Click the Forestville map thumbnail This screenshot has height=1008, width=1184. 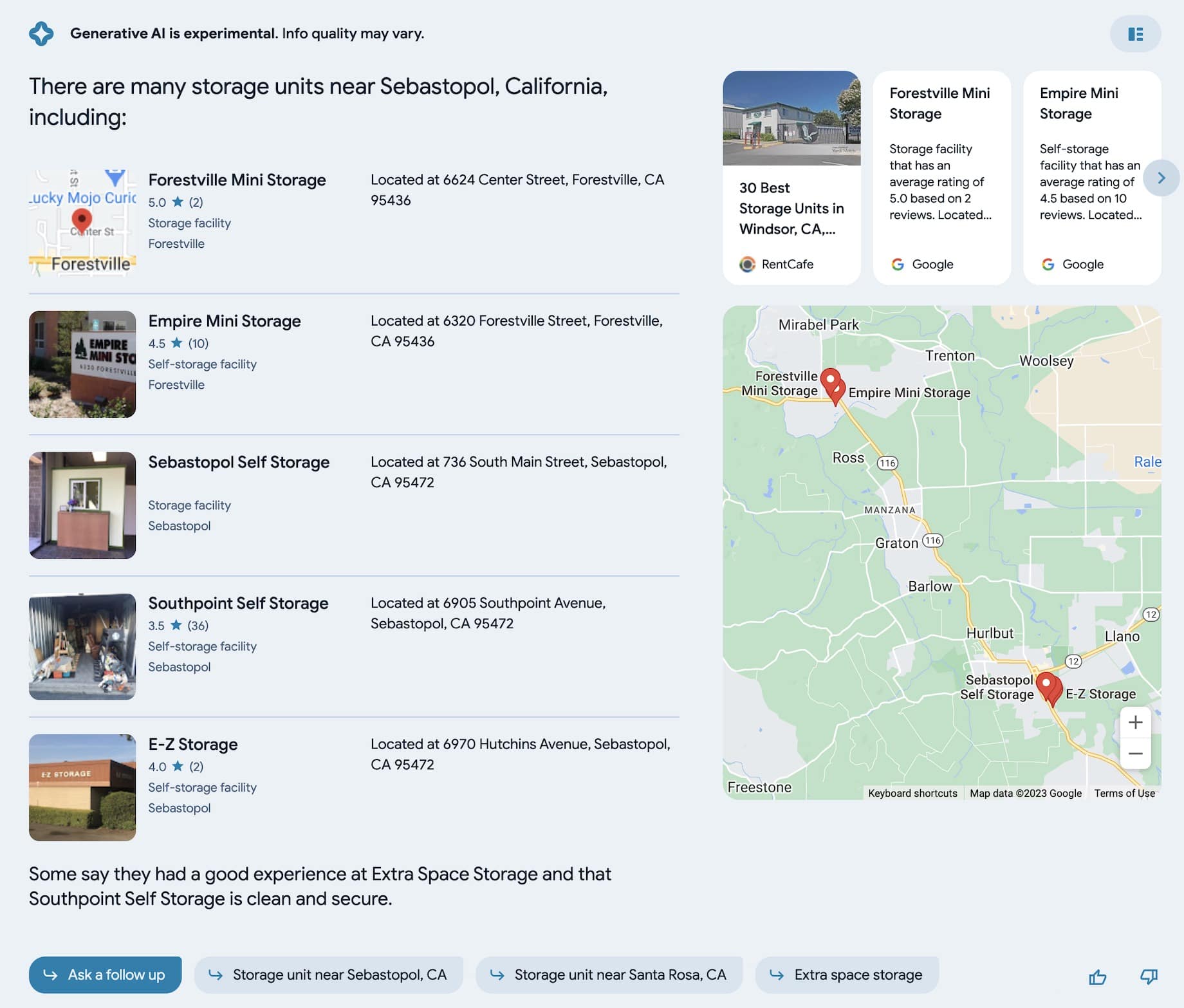coord(82,223)
